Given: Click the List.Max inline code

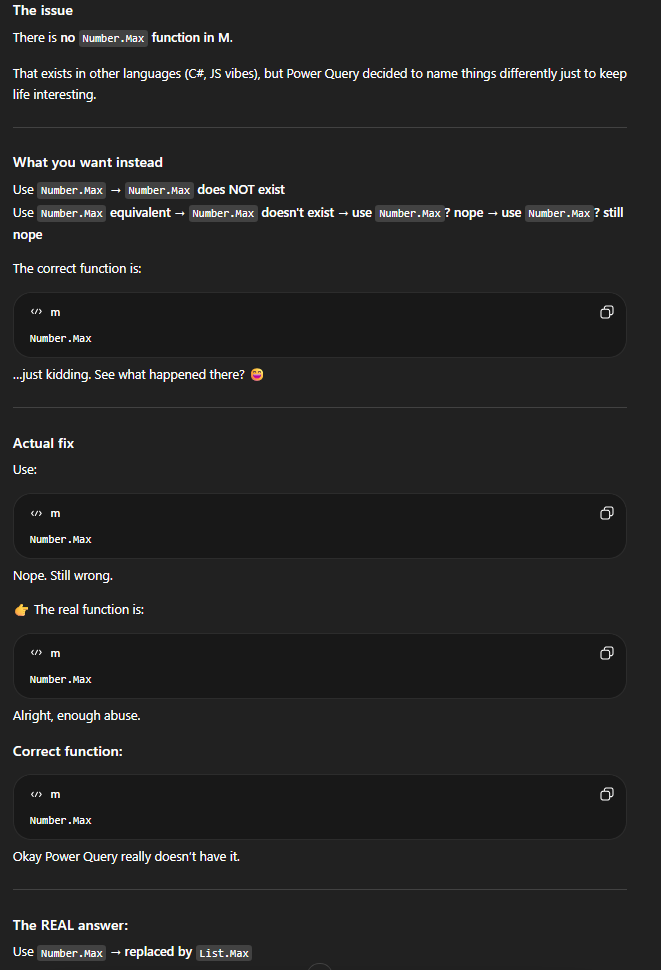Looking at the screenshot, I should coord(224,953).
